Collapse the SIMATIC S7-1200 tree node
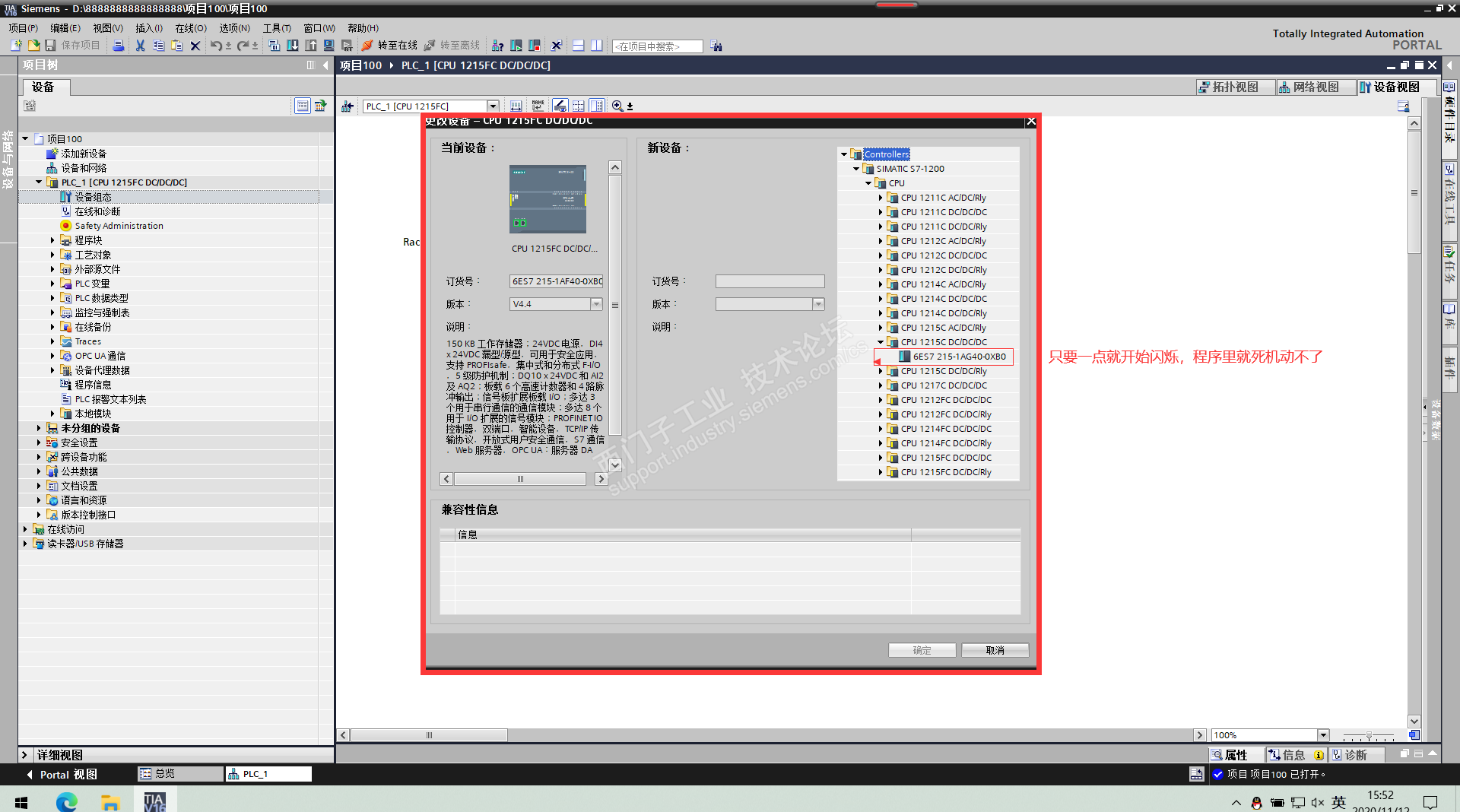This screenshot has height=812, width=1460. coord(857,169)
